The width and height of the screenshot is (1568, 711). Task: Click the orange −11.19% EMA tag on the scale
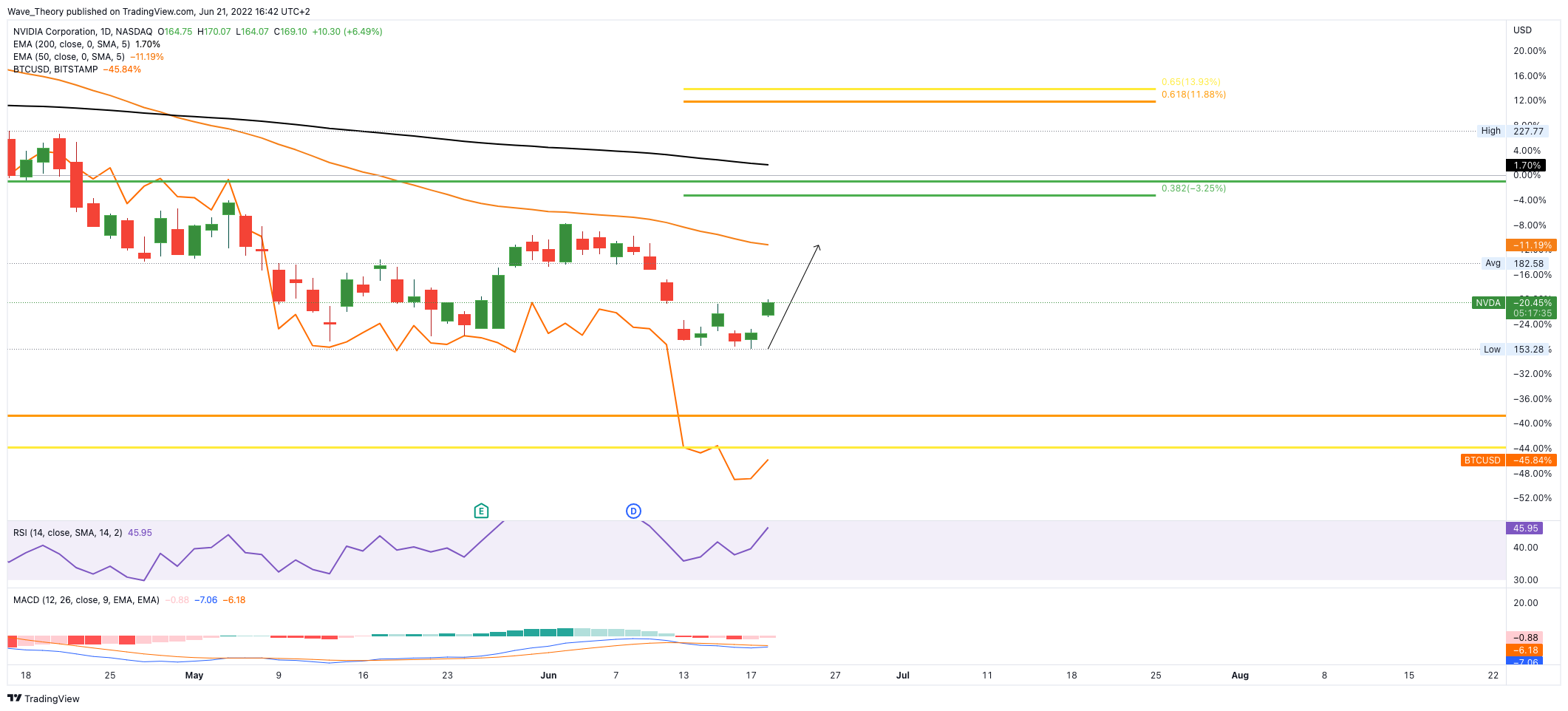pyautogui.click(x=1531, y=245)
